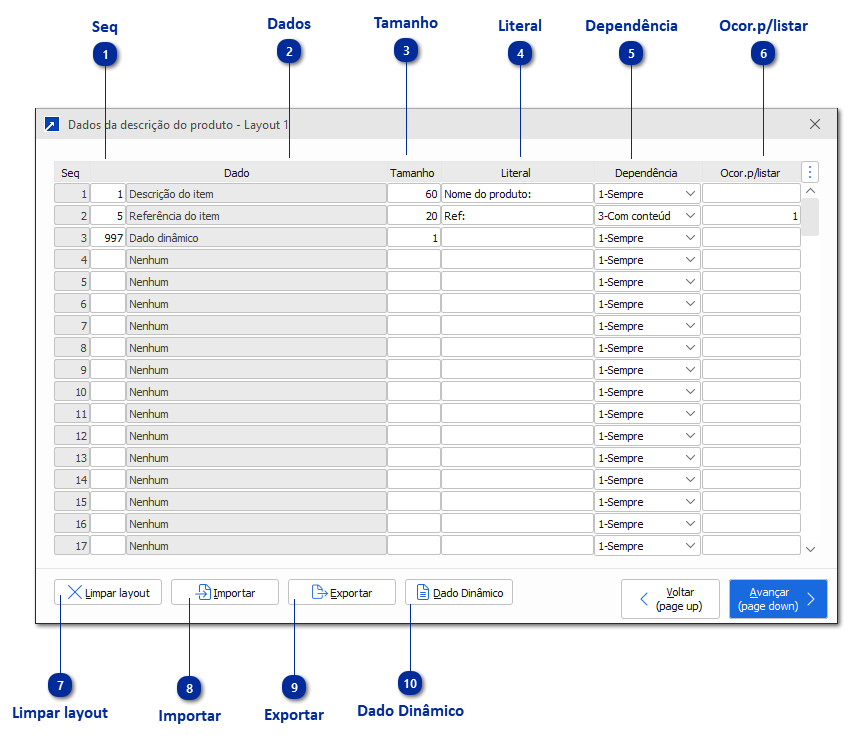
Task: Click the scroll down arrow of the grid
Action: (810, 549)
